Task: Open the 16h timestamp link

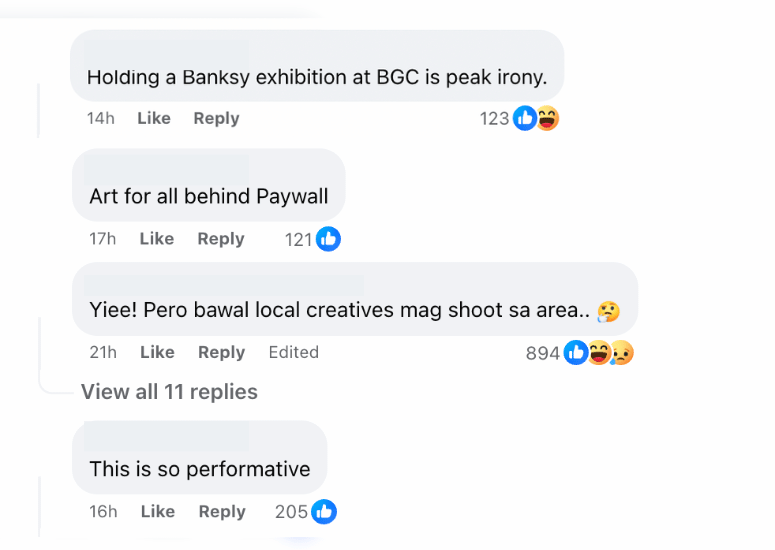Action: point(103,511)
